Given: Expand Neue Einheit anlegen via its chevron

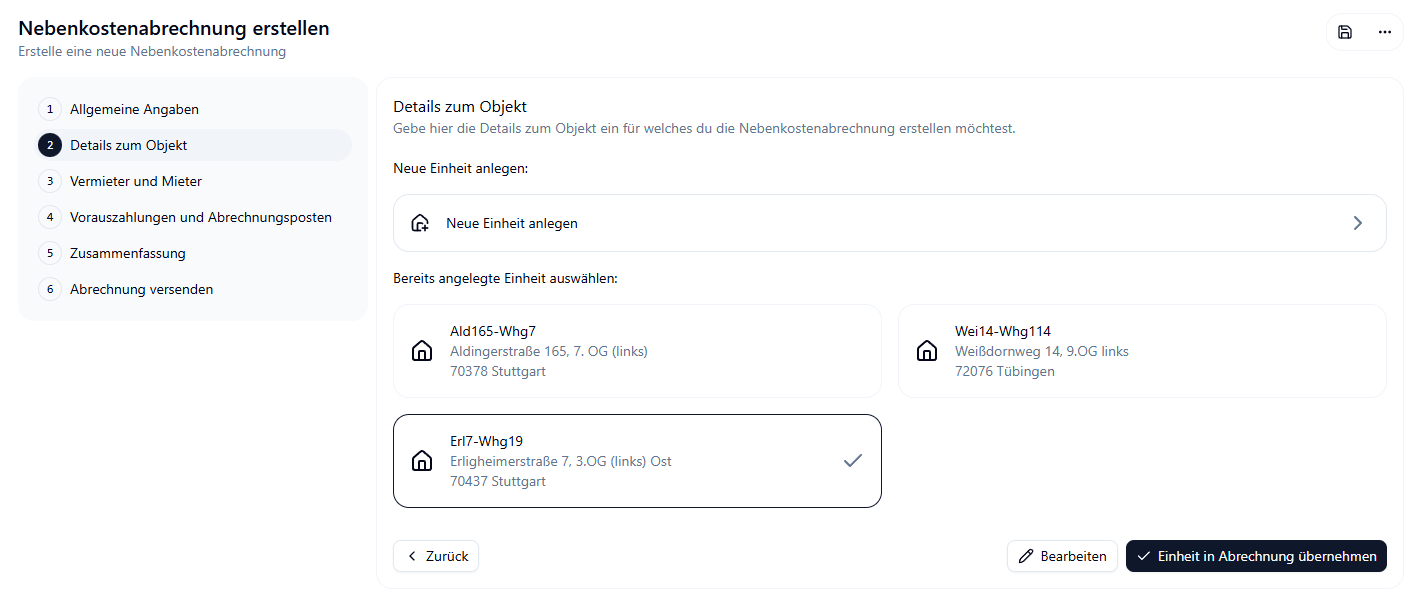Looking at the screenshot, I should coord(1358,222).
